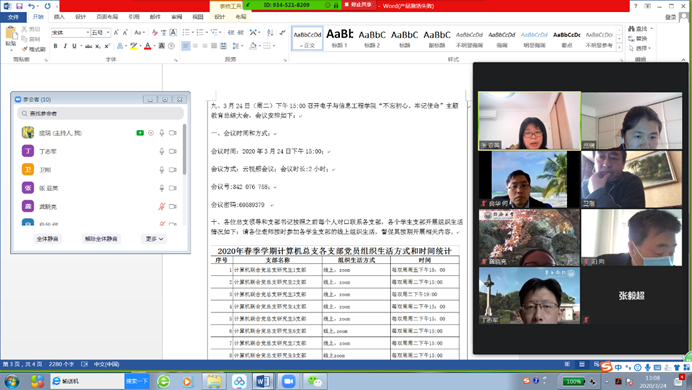Toggle microphone for participant 丁志军
Viewport: 692px width, 390px height.
pos(162,151)
